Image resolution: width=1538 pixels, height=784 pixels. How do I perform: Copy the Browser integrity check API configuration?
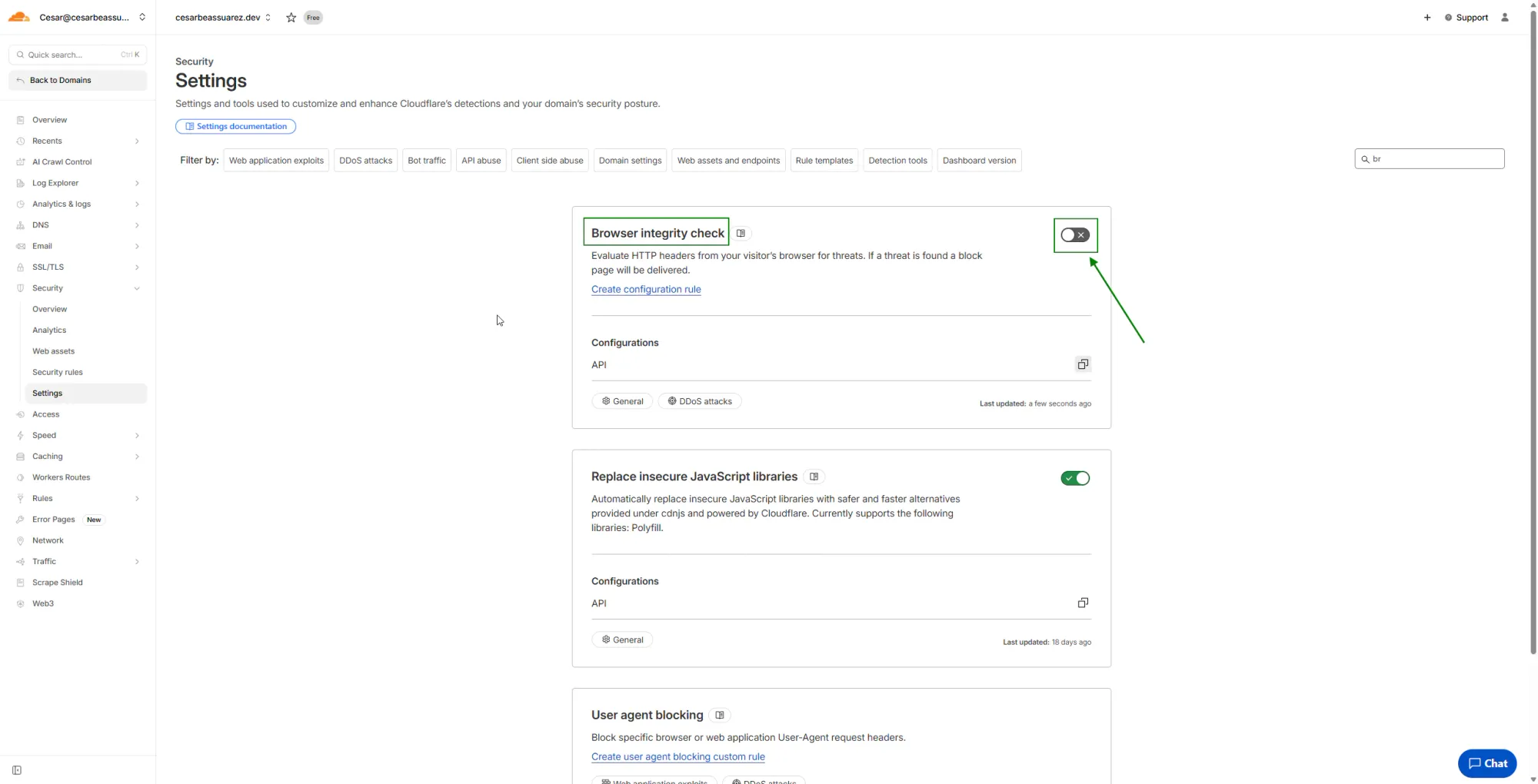point(1083,364)
